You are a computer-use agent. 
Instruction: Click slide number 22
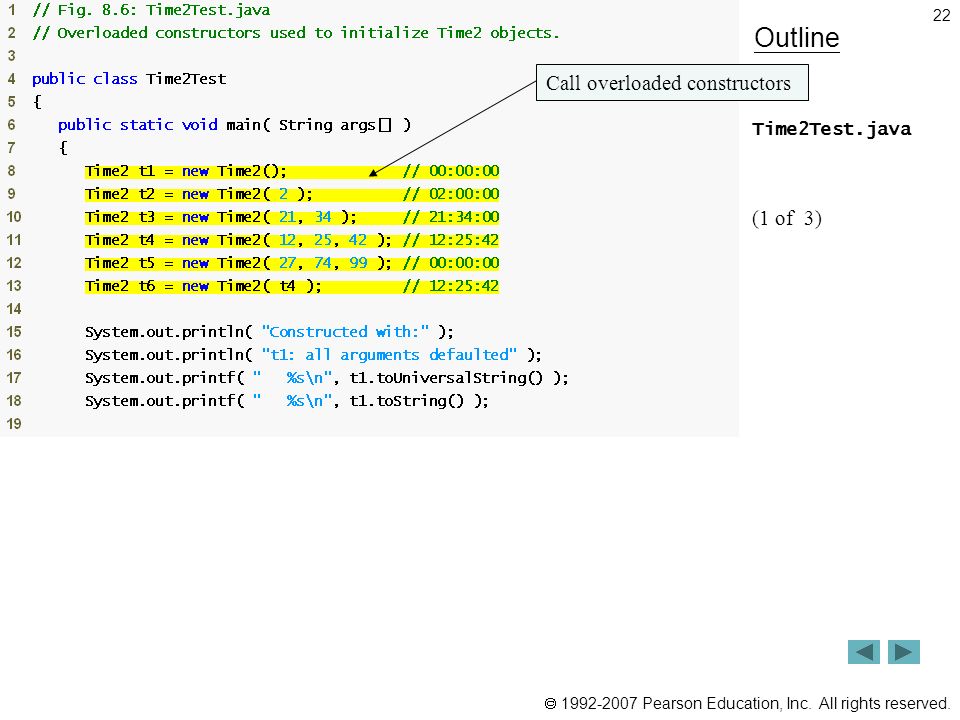(942, 15)
